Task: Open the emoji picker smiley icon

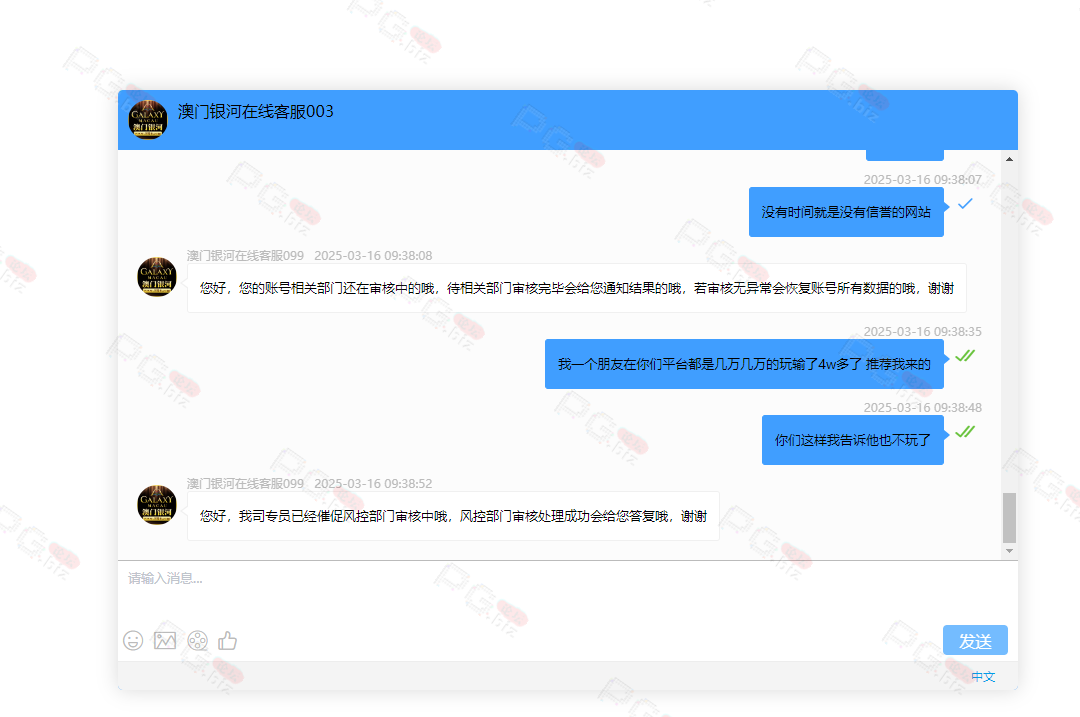Action: (133, 641)
